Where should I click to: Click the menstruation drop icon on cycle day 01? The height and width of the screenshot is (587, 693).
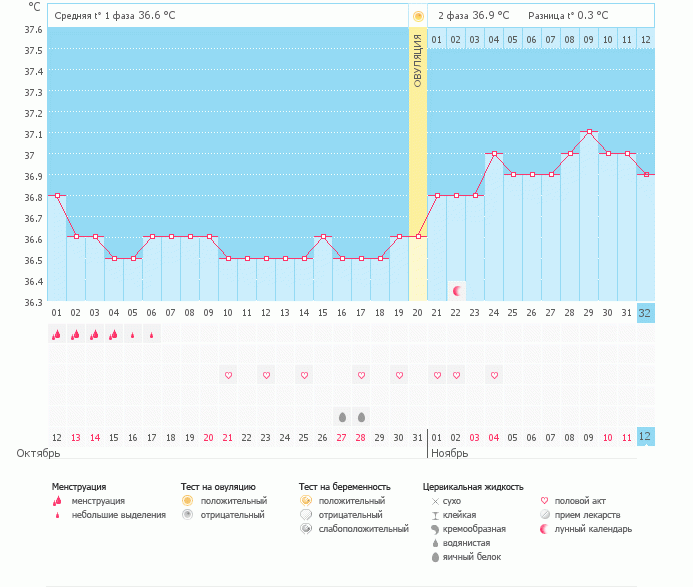tap(56, 335)
